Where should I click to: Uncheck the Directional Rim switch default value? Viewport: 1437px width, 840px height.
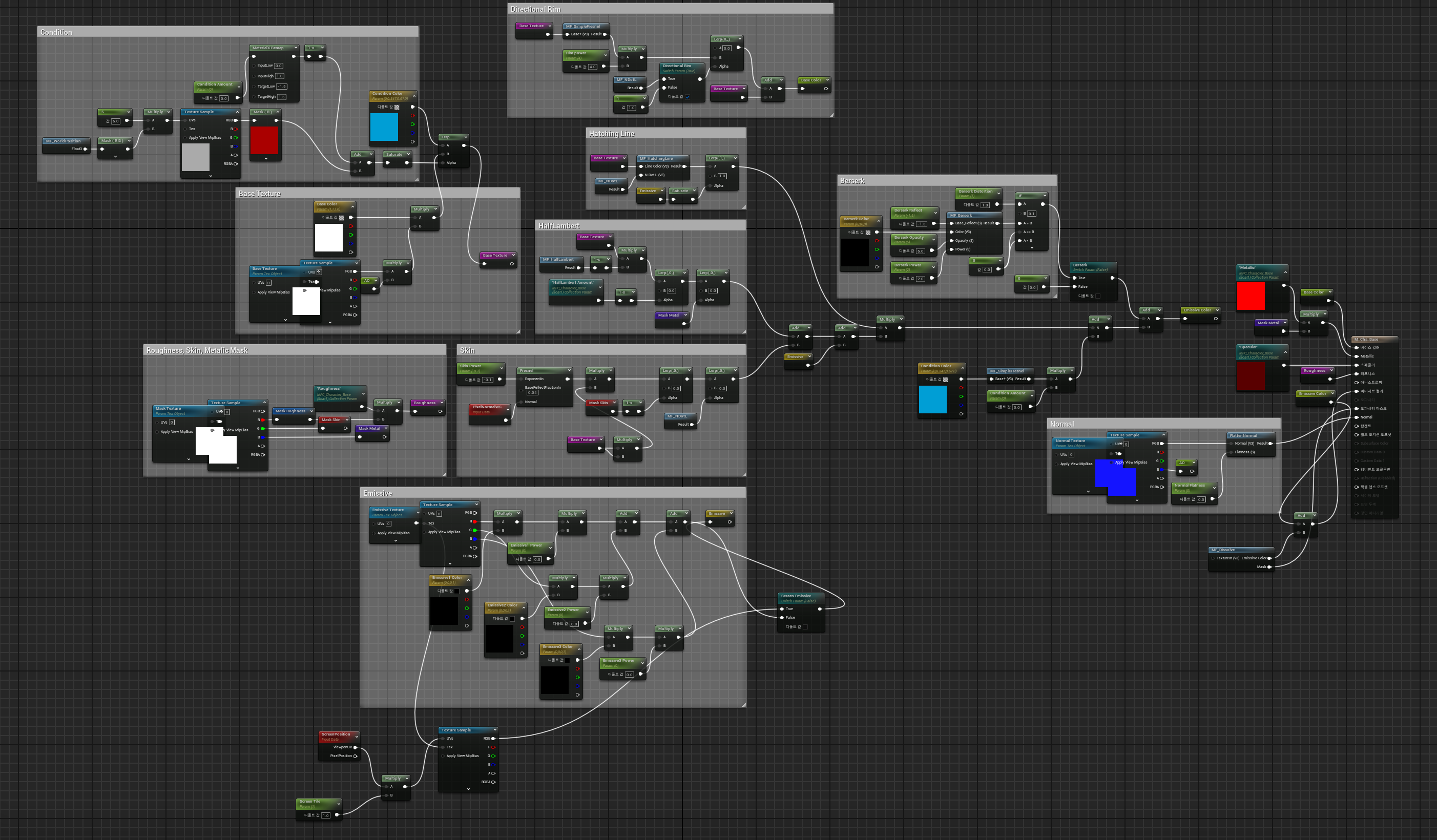[x=687, y=97]
